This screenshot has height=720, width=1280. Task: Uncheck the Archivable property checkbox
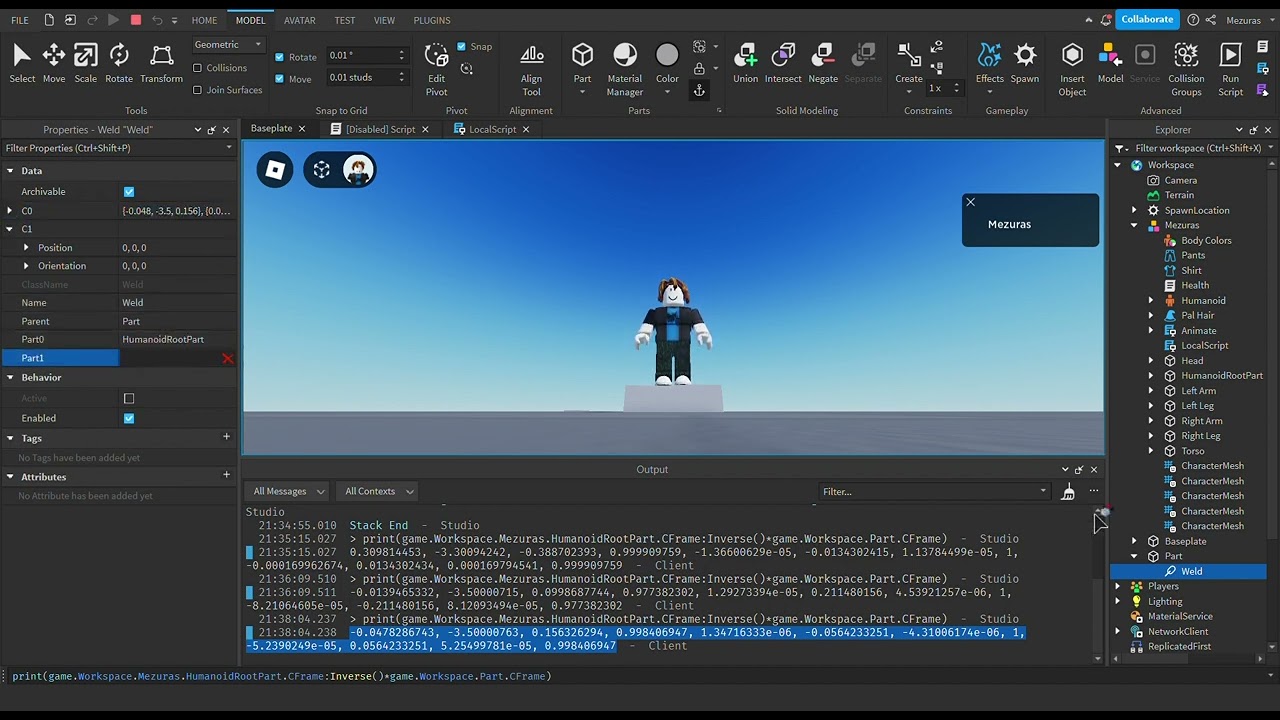129,192
